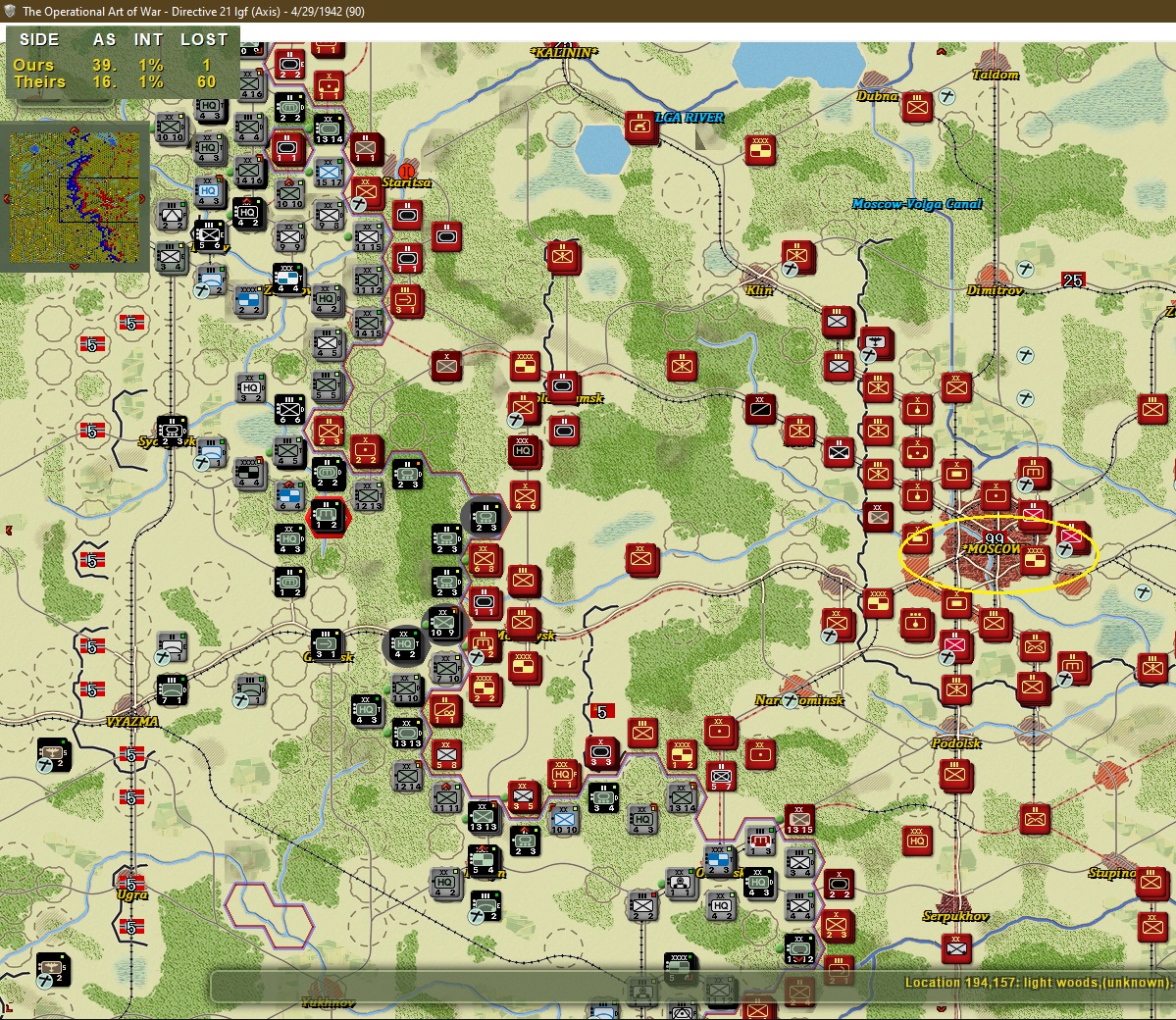Screen dimensions: 1176x1020
Task: Select Soviet X tank brigade 3-3
Action: pos(601,752)
